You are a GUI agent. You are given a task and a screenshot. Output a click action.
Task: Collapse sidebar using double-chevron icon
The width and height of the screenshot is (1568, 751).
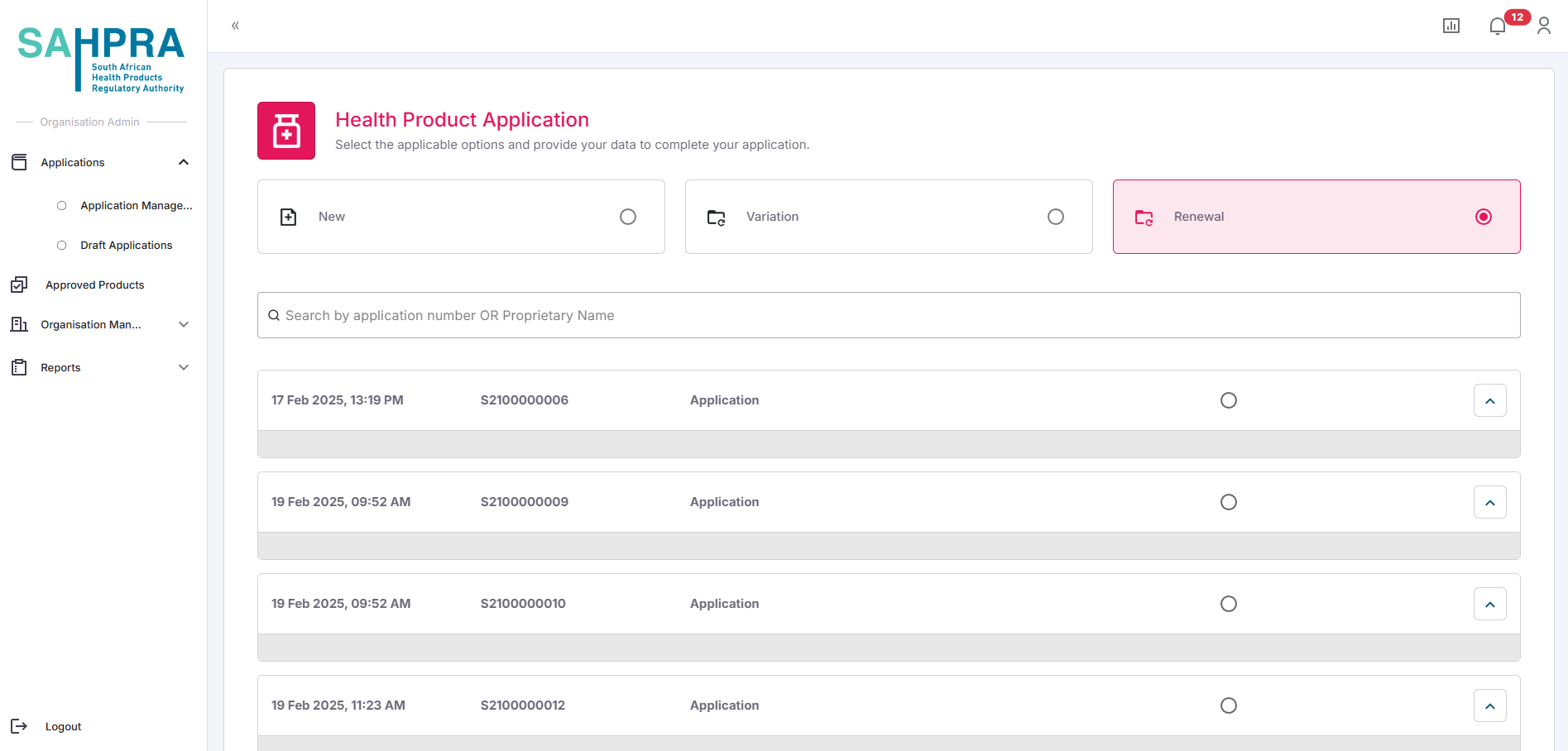tap(235, 26)
